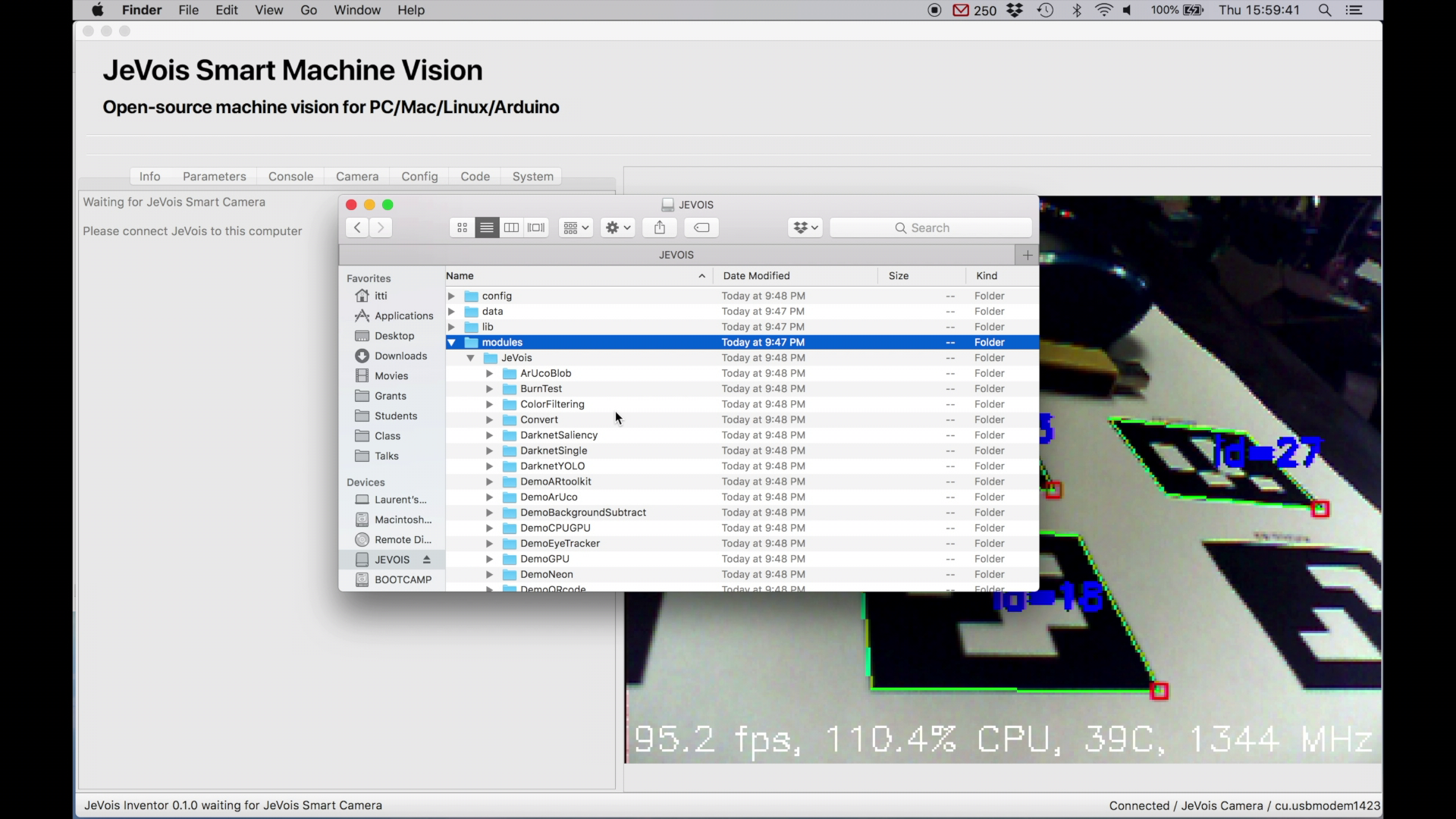Open Downloads in Finder sidebar

coord(391,356)
